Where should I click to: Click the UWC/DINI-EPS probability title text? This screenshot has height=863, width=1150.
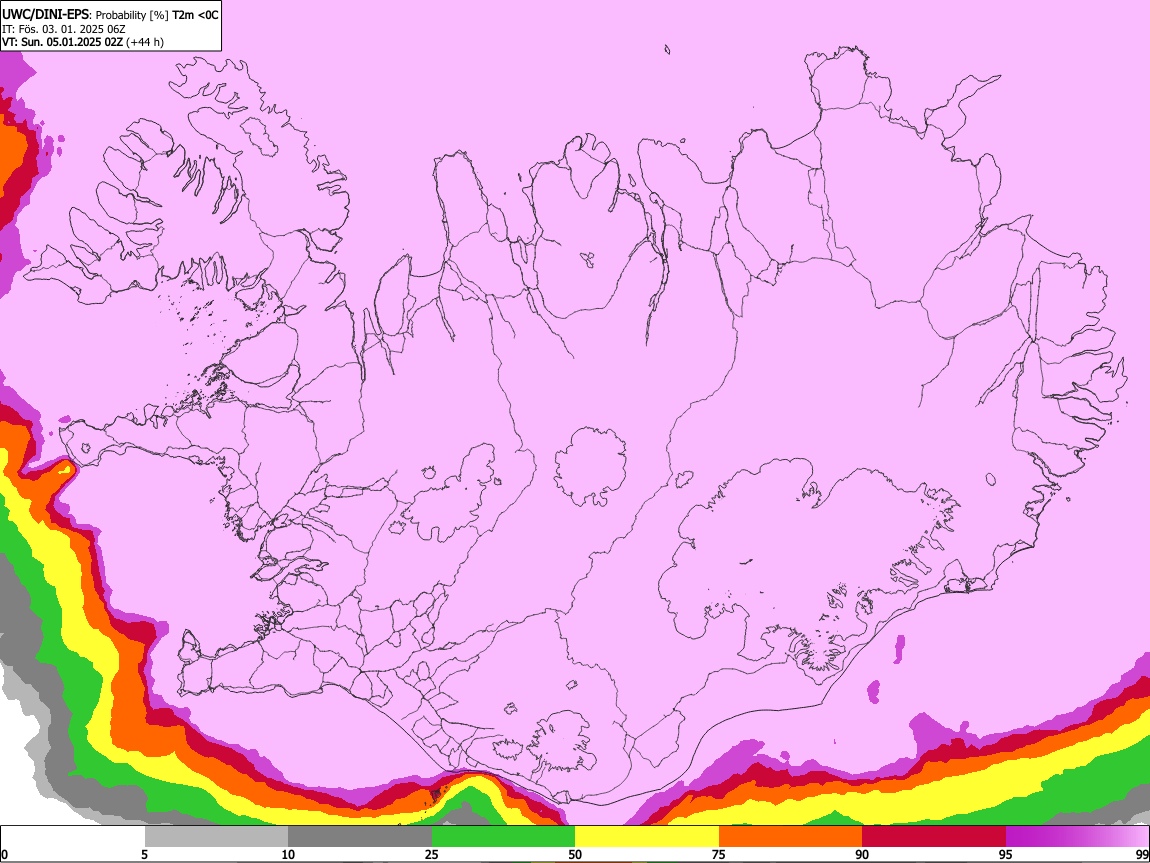[x=110, y=15]
